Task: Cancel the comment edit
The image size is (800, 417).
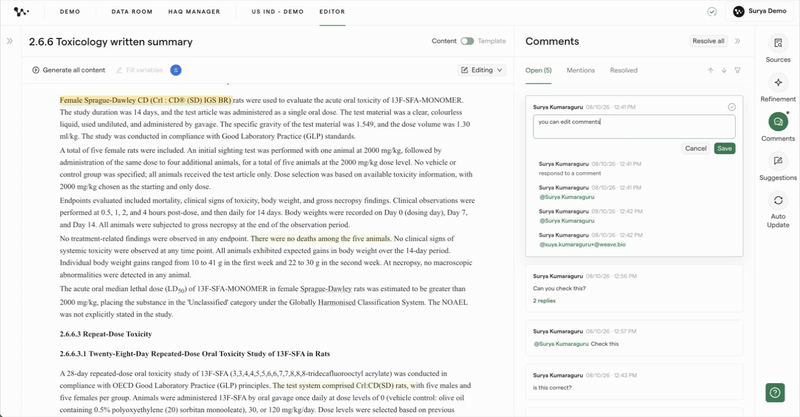Action: (x=696, y=149)
